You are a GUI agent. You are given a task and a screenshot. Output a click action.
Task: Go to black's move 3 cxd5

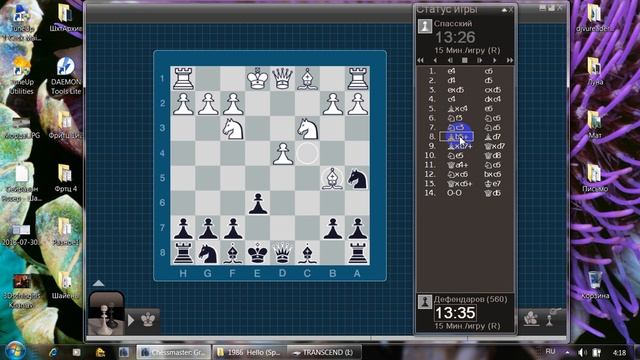pyautogui.click(x=493, y=90)
